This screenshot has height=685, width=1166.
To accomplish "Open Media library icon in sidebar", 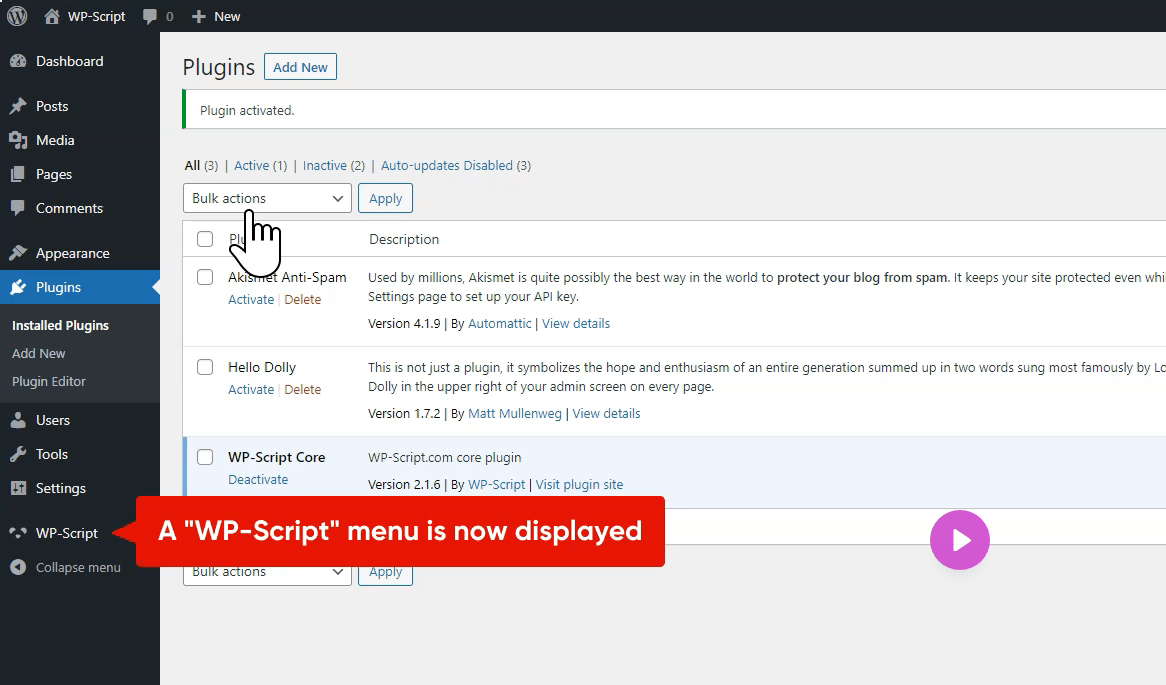I will 18,140.
